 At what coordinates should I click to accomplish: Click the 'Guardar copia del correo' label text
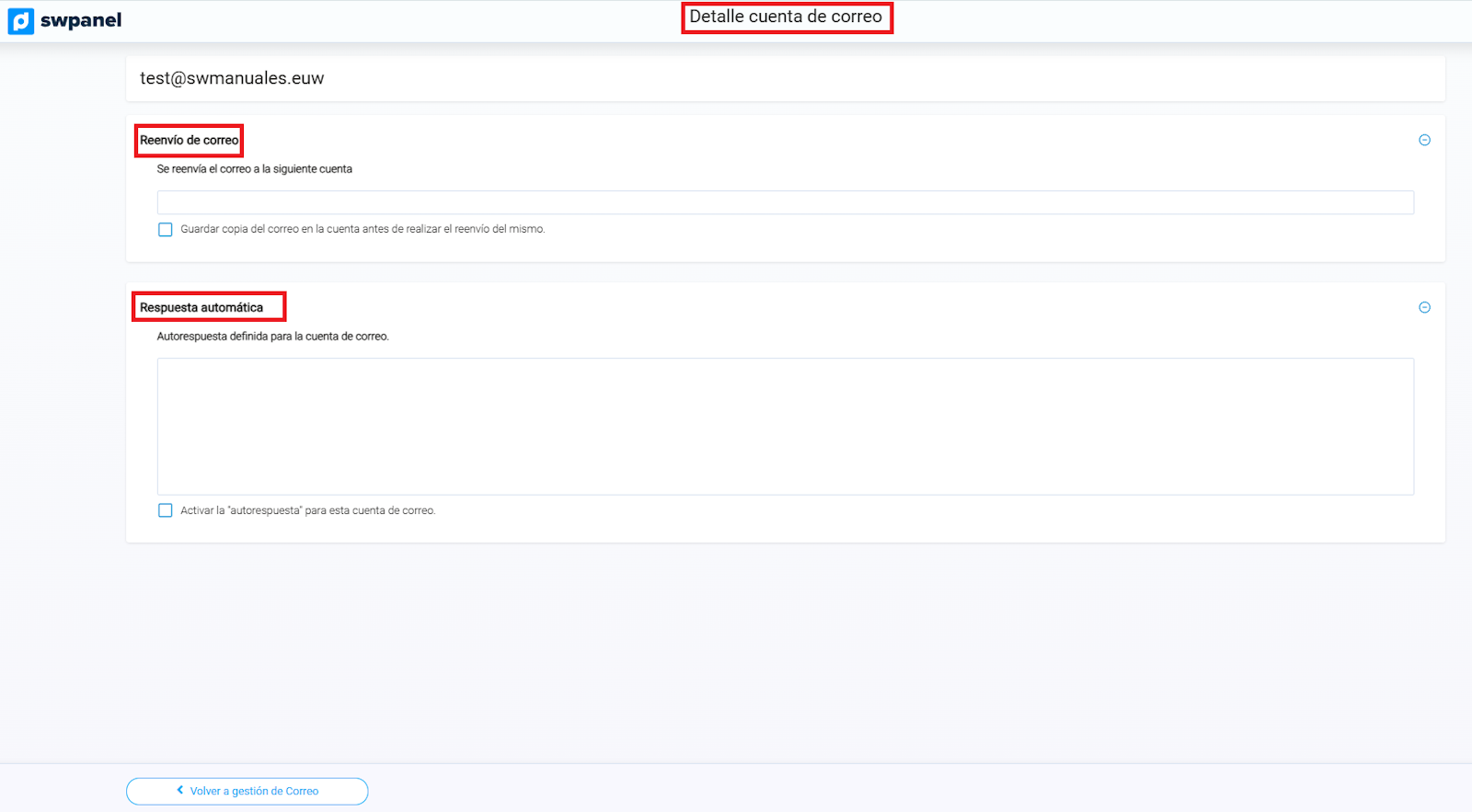[x=362, y=230]
